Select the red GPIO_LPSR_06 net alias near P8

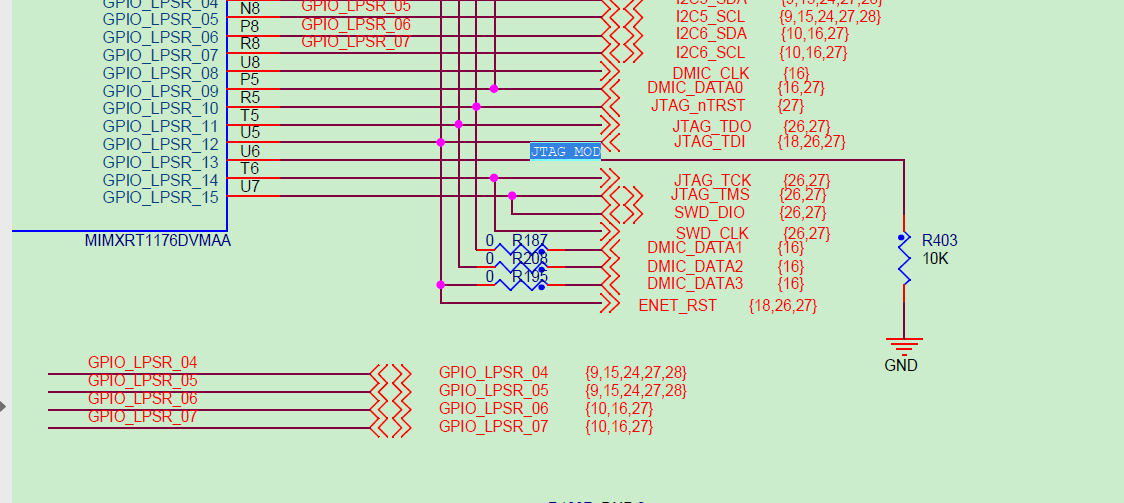coord(356,24)
